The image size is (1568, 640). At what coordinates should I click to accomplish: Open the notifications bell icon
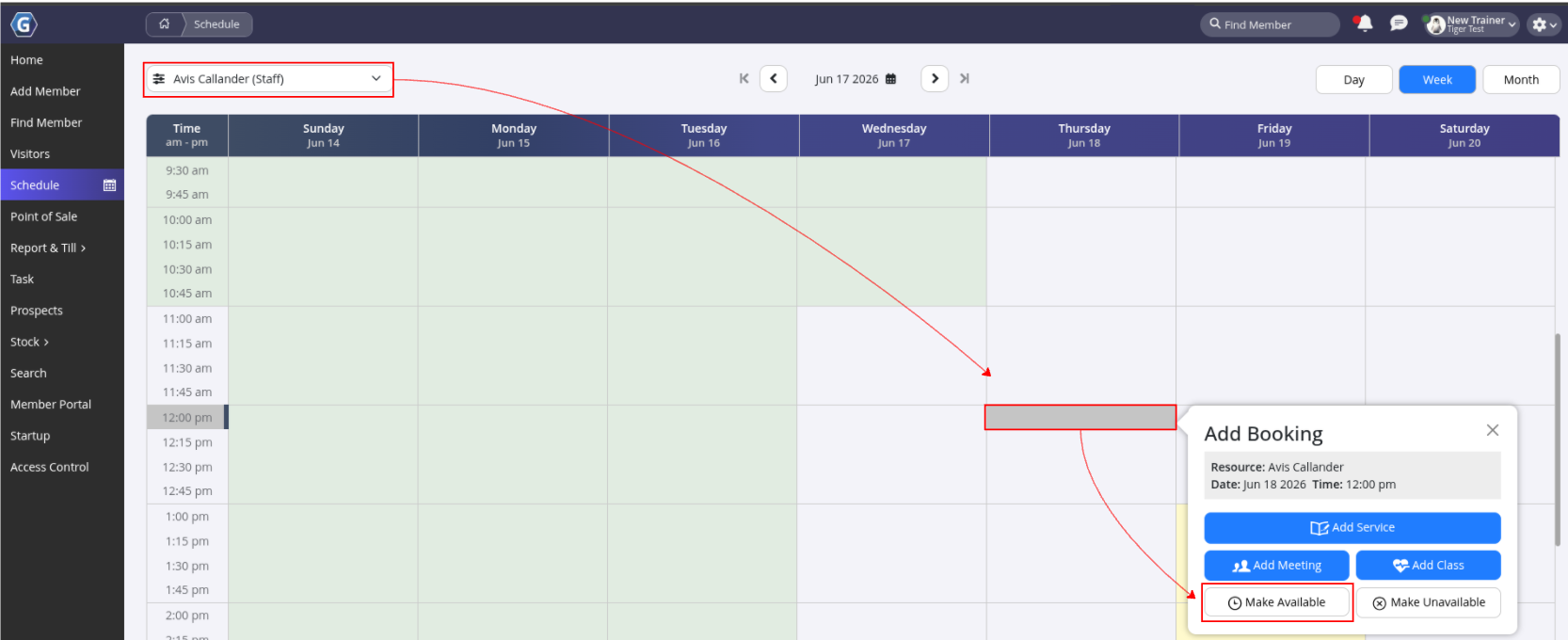[x=1364, y=24]
